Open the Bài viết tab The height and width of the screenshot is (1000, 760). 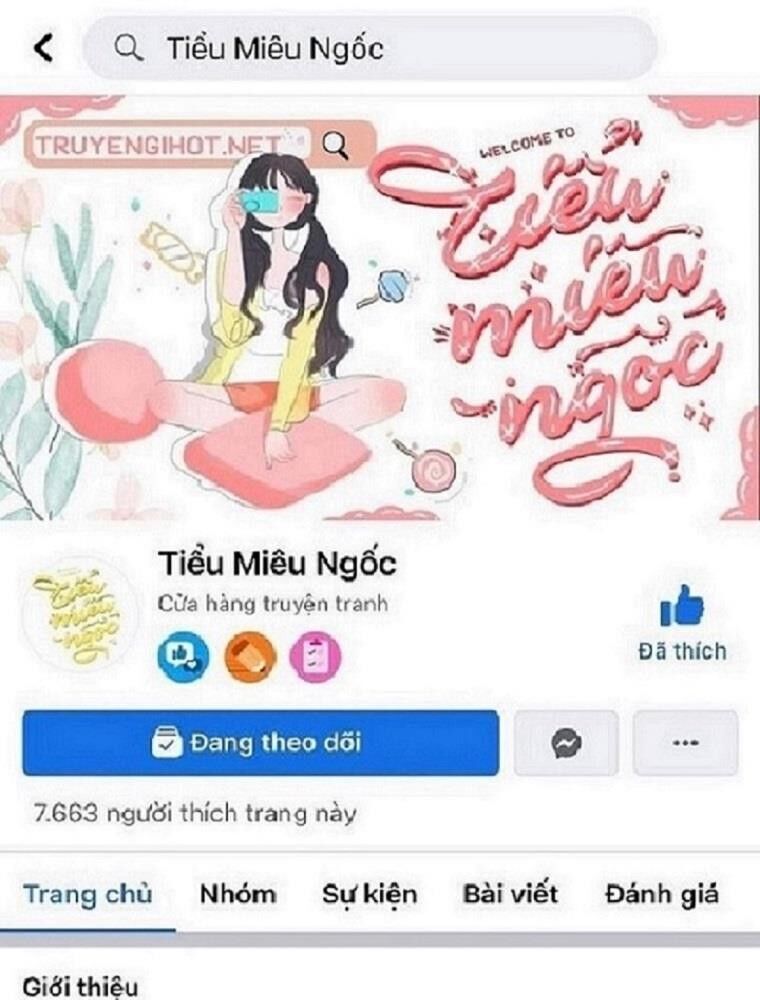pos(510,894)
